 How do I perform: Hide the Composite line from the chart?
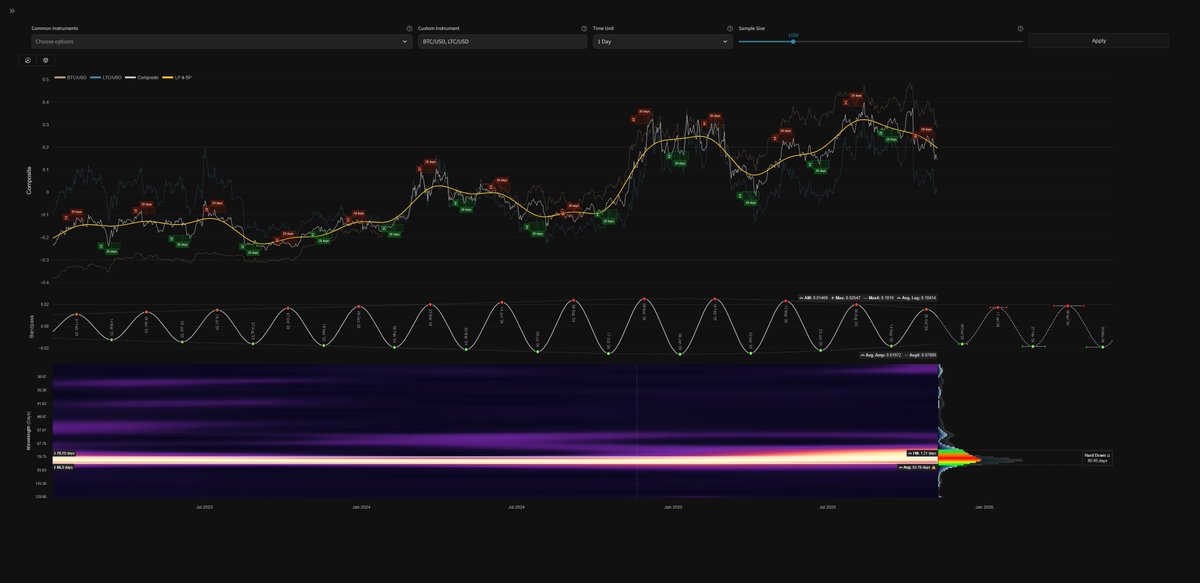click(145, 75)
